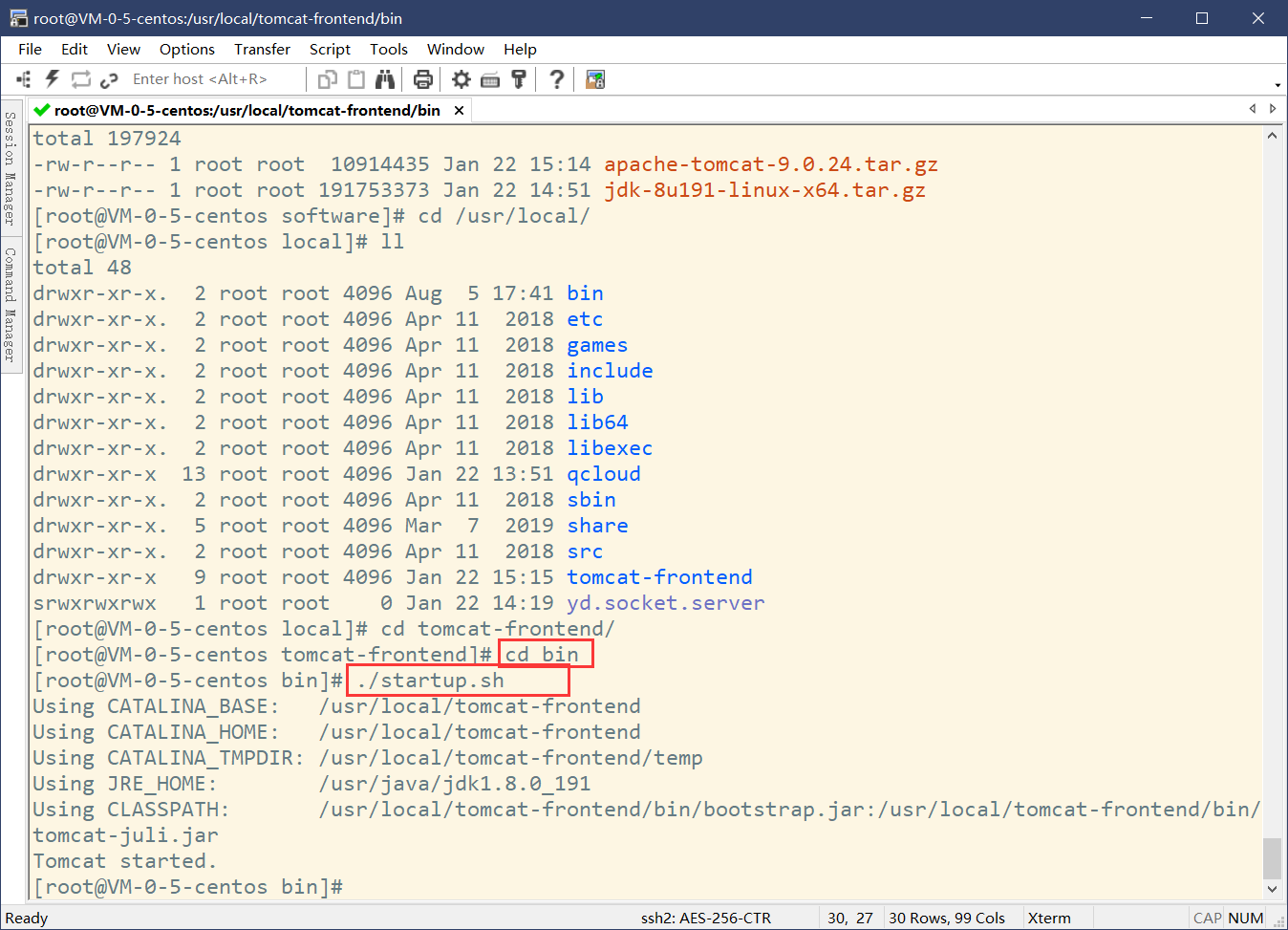Click jdk-8u191-linux-x64.tar.gz file name
The width and height of the screenshot is (1288, 930).
[764, 190]
